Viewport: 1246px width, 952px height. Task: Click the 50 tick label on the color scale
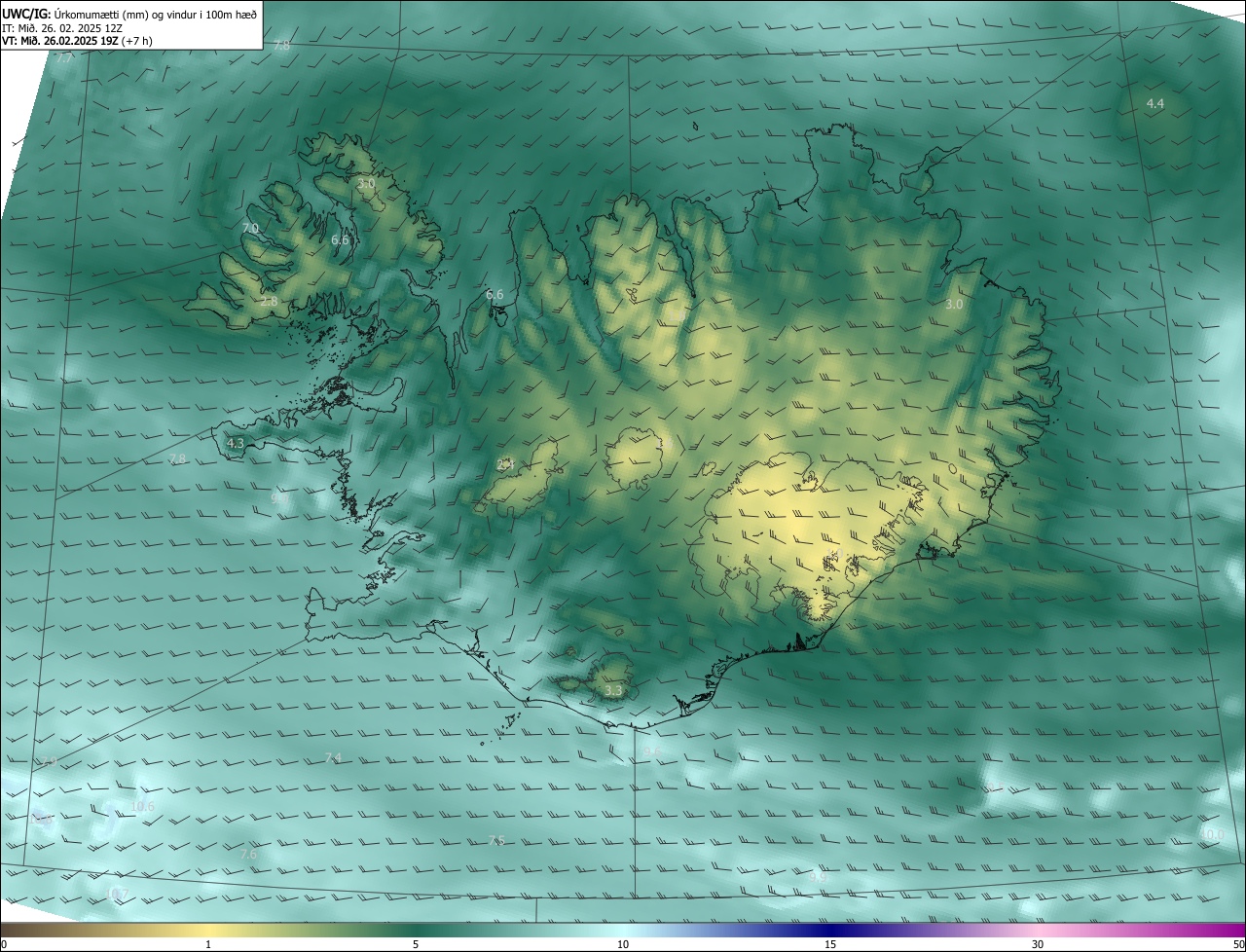coord(1238,944)
